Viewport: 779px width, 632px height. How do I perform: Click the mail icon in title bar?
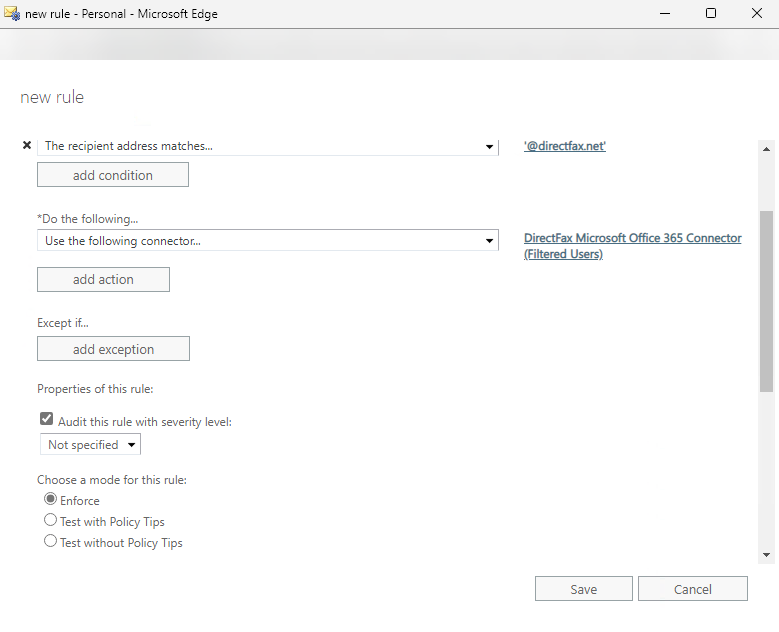point(12,14)
